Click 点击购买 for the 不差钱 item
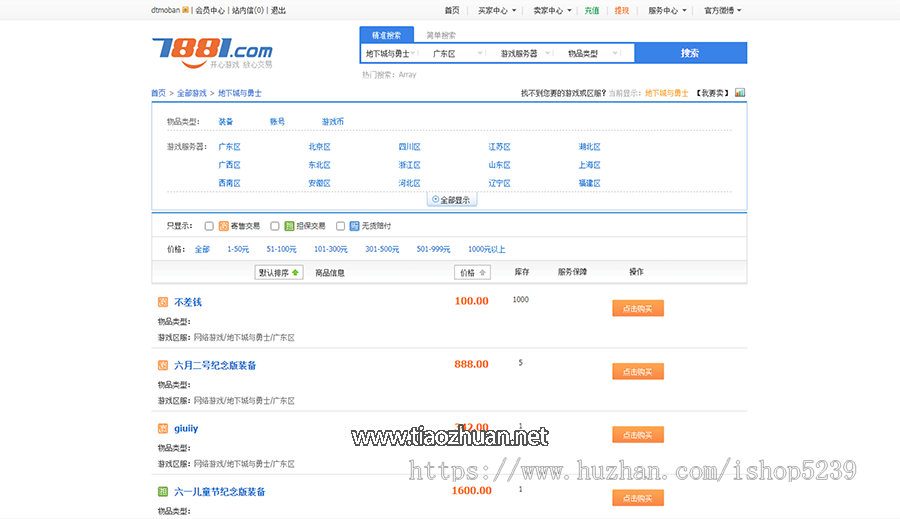900x519 pixels. [x=637, y=309]
